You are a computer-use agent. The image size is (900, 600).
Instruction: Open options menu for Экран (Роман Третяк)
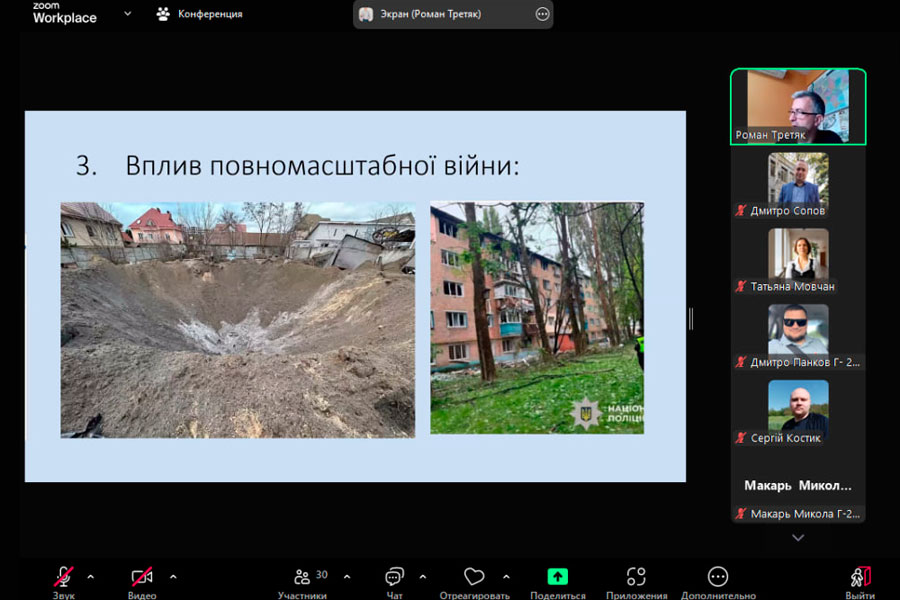[542, 14]
